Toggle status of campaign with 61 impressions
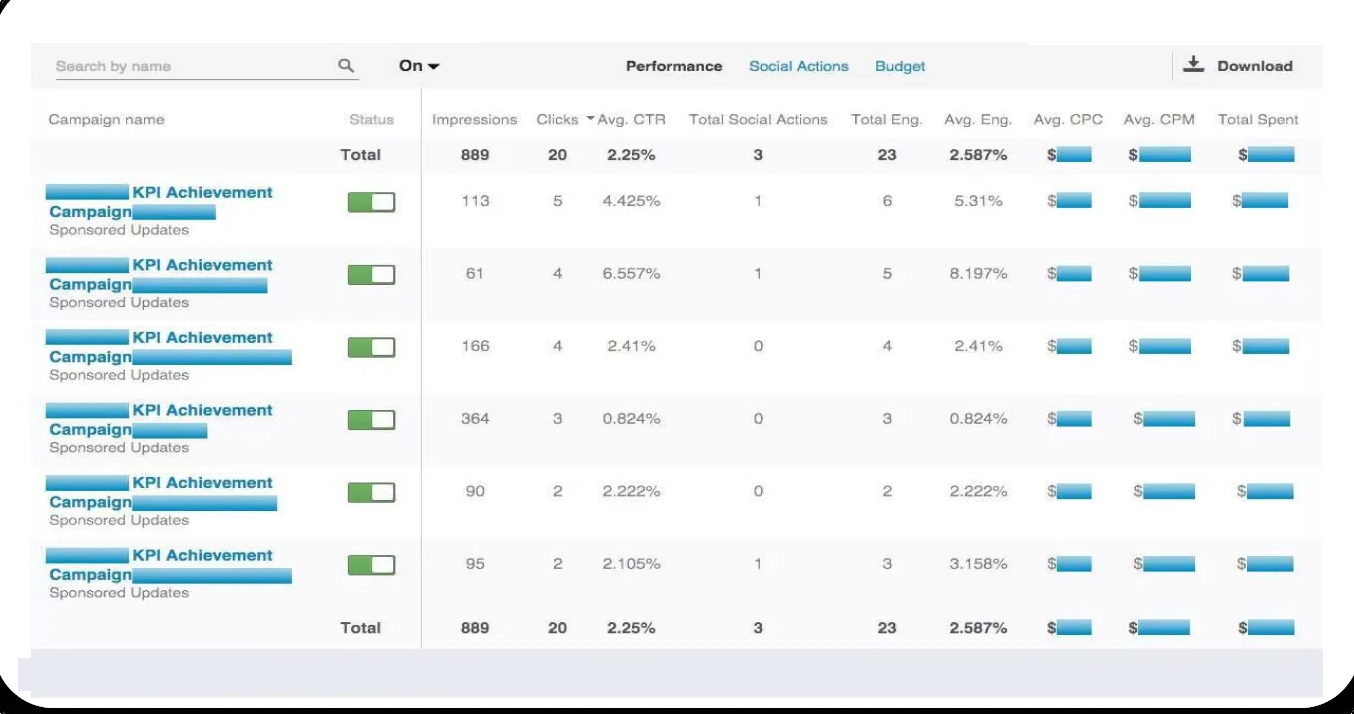 click(371, 275)
